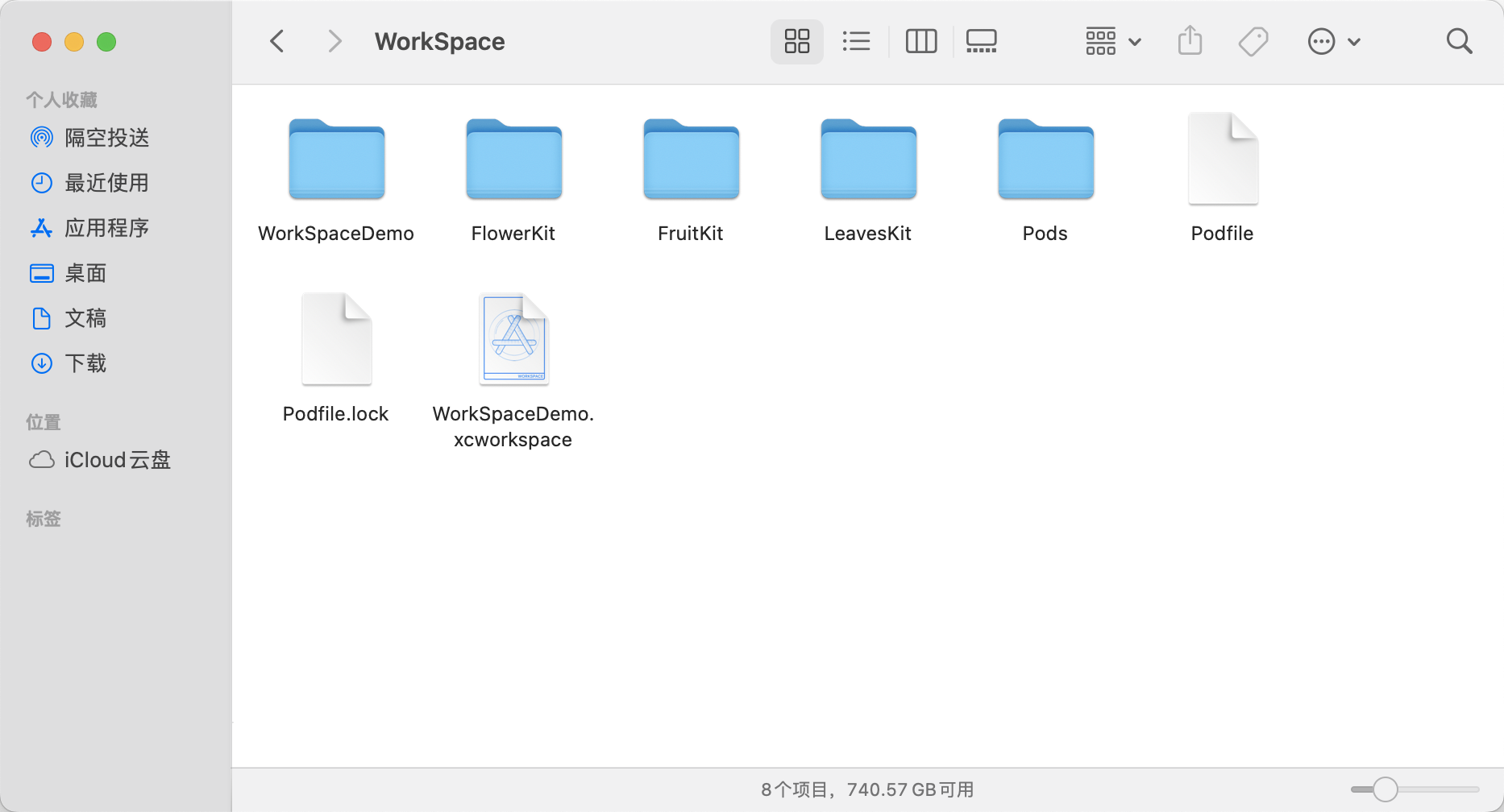The image size is (1504, 812).
Task: Select the Pods folder icon
Action: tap(1045, 159)
